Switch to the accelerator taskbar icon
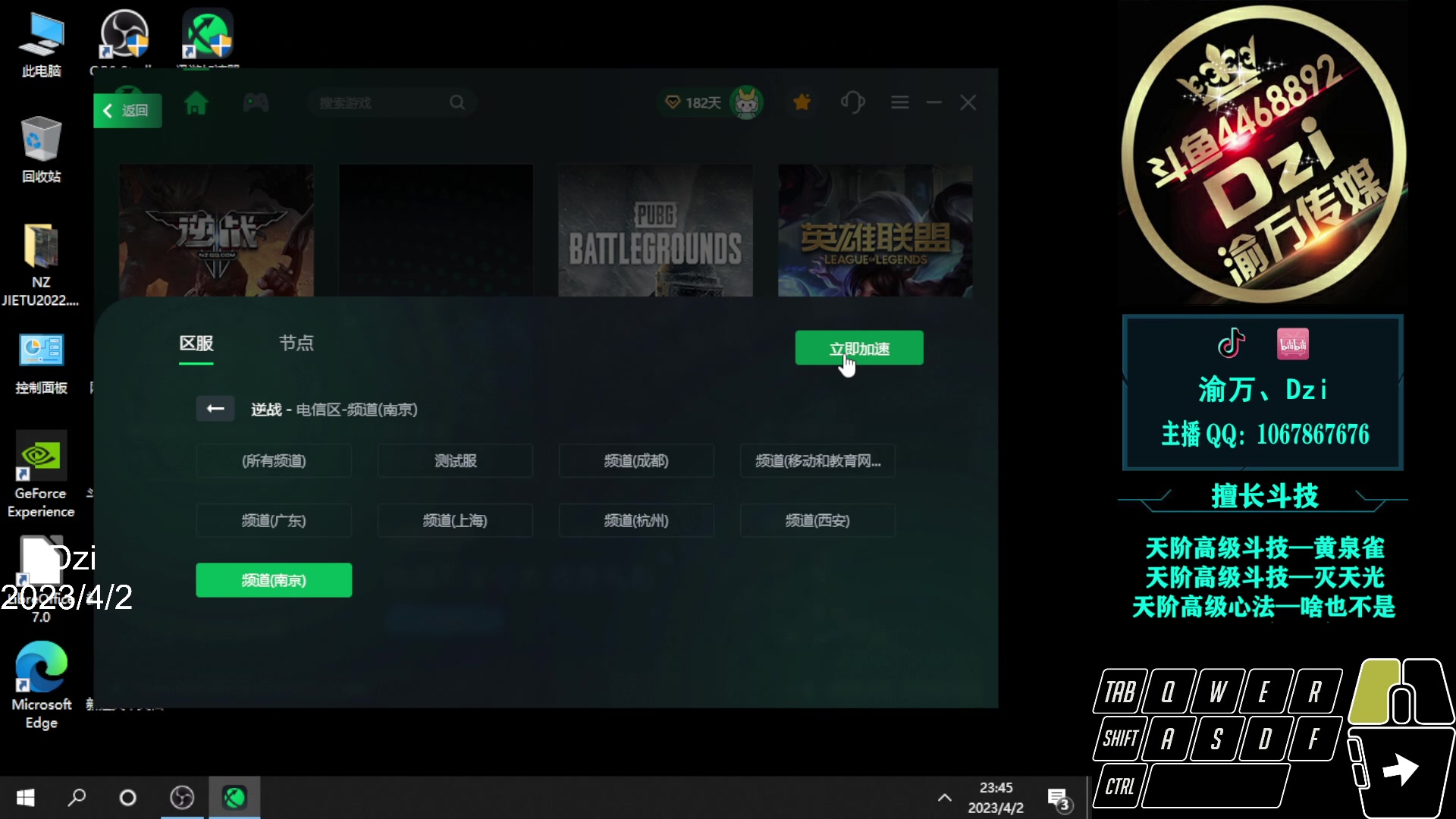 point(234,798)
